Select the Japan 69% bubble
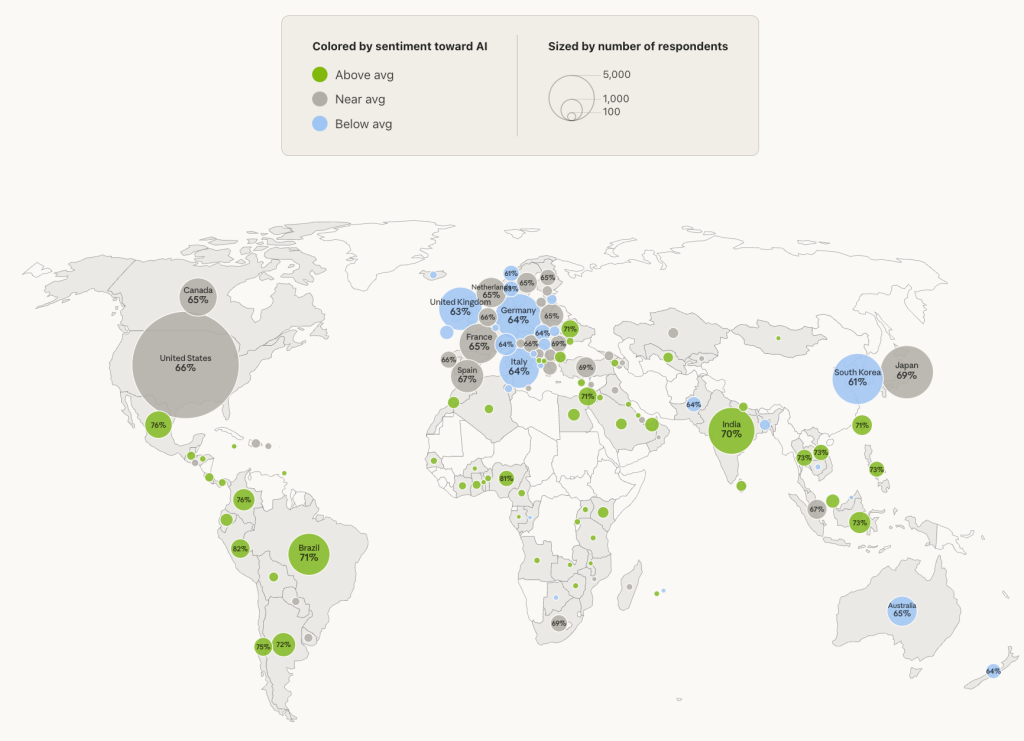Viewport: 1024px width, 741px height. point(907,371)
